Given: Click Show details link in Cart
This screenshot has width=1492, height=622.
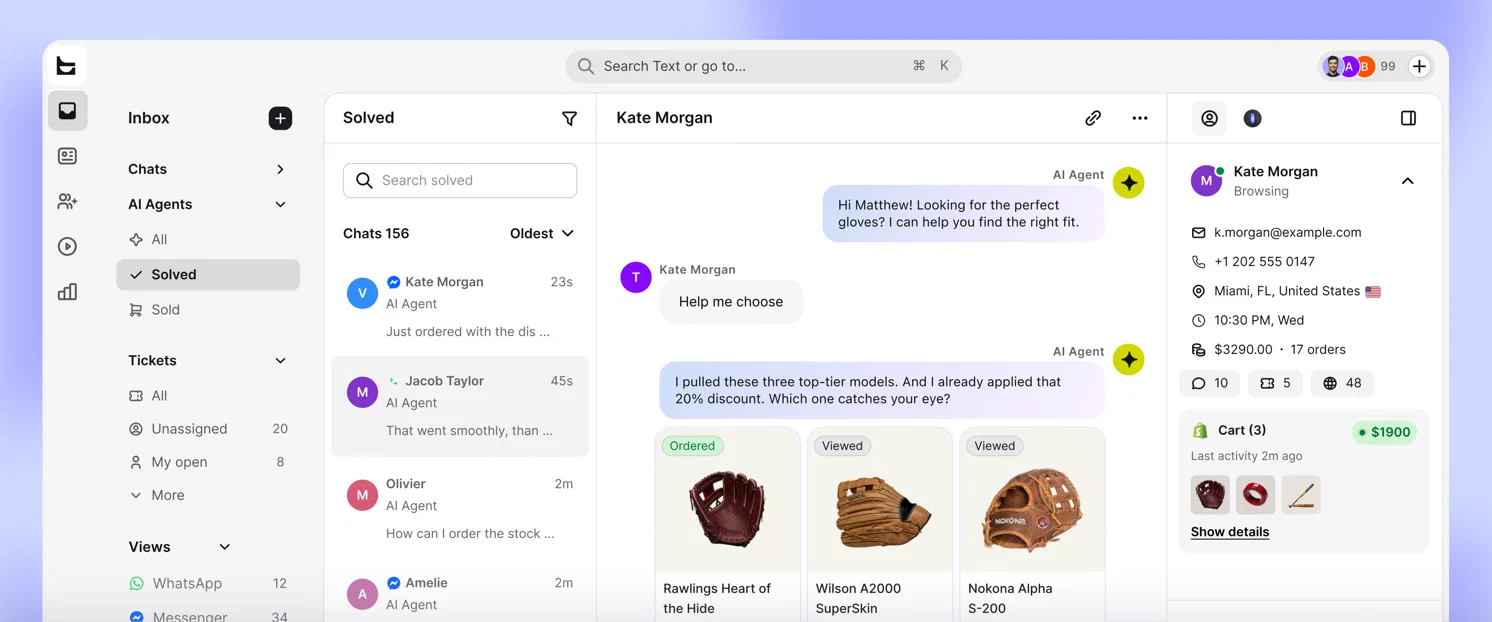Looking at the screenshot, I should click(x=1229, y=532).
